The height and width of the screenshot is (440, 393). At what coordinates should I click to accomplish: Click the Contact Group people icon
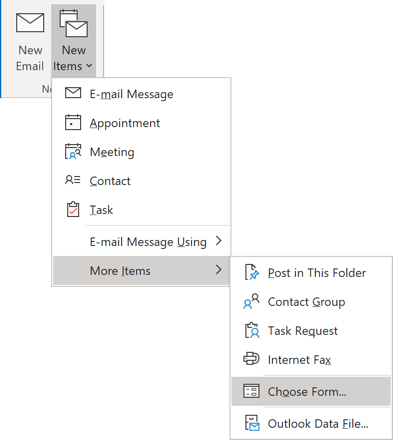coord(251,301)
